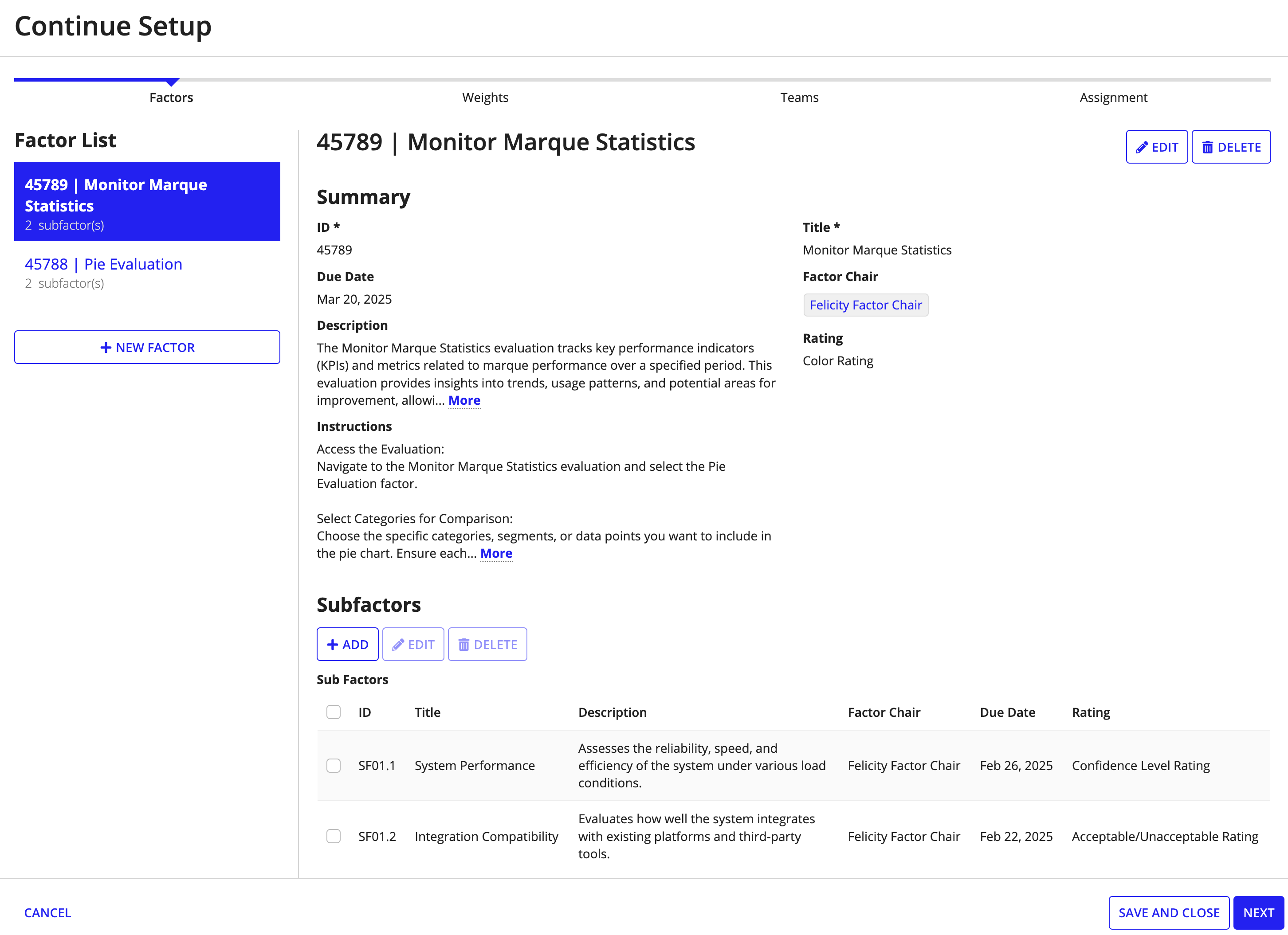Click ADD subfactor button
The image size is (1288, 935).
point(348,644)
